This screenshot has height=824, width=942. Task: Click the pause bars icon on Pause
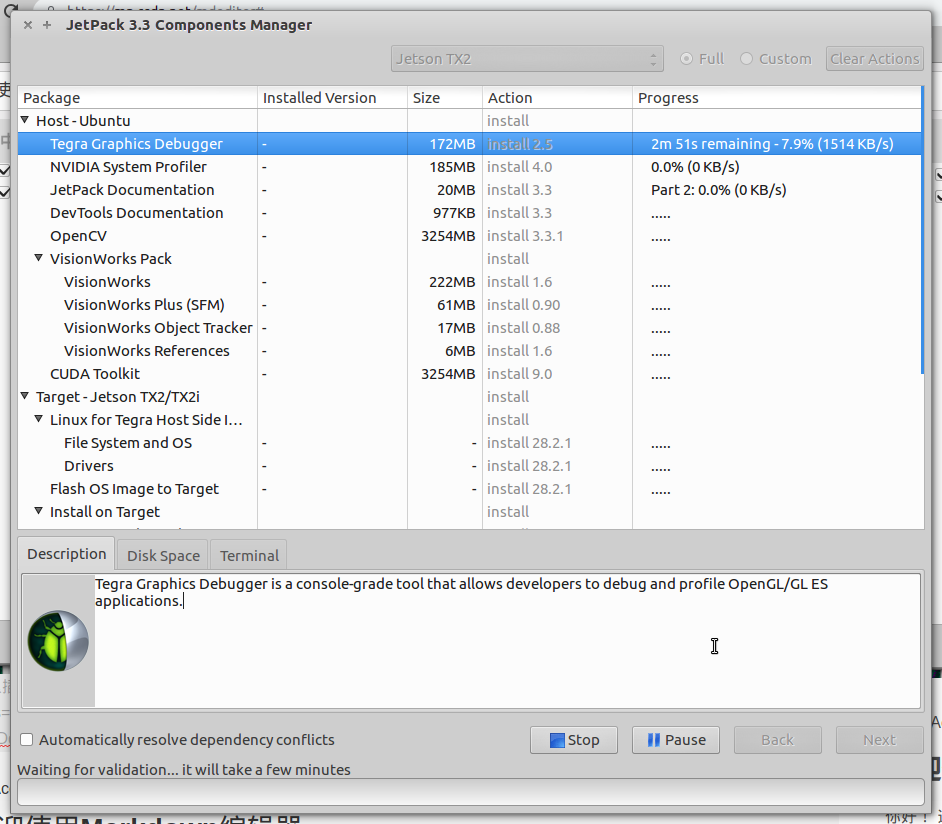[654, 740]
